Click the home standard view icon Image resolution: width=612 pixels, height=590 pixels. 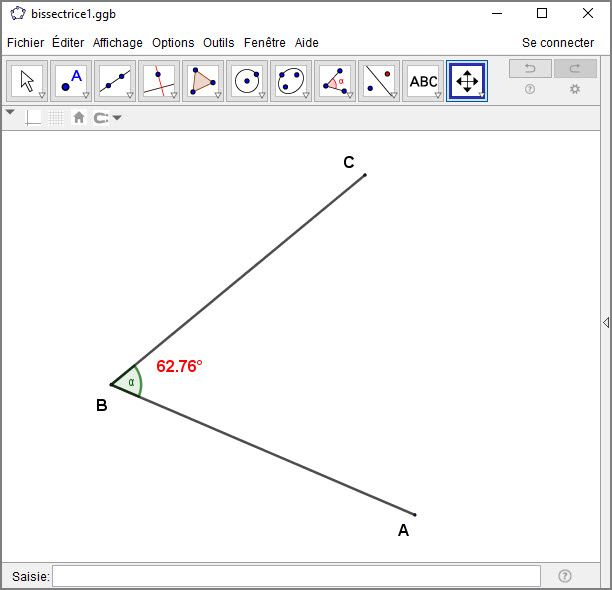click(79, 117)
